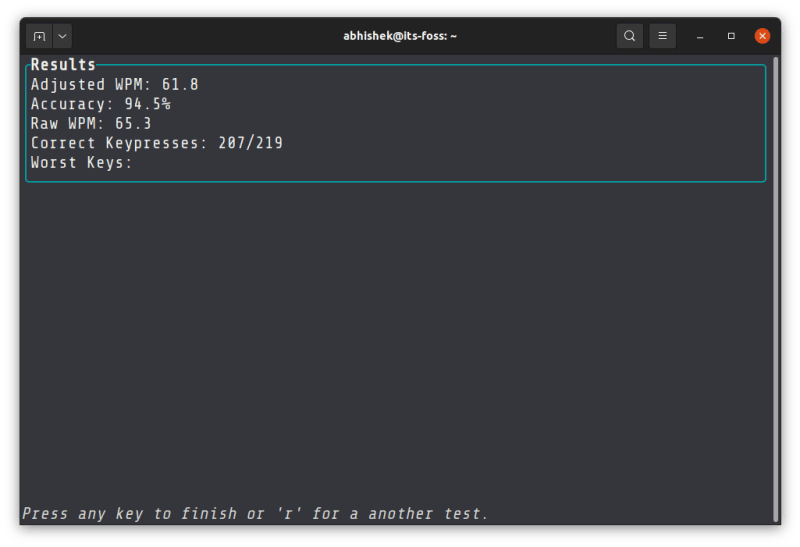Click the 61.8 adjusted WPM value
Screen dimensions: 800x547
click(180, 85)
